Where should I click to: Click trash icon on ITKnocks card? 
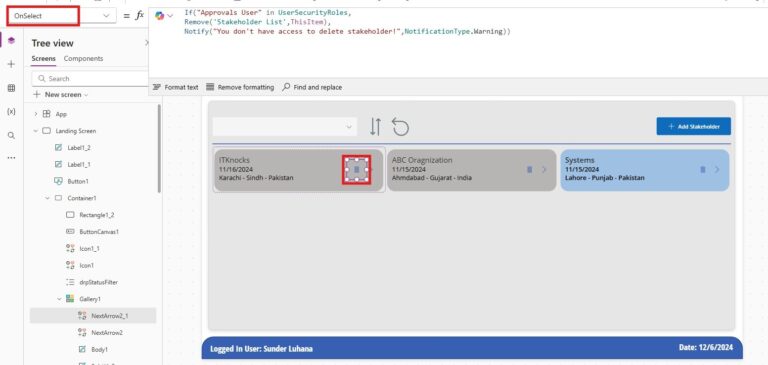point(357,170)
